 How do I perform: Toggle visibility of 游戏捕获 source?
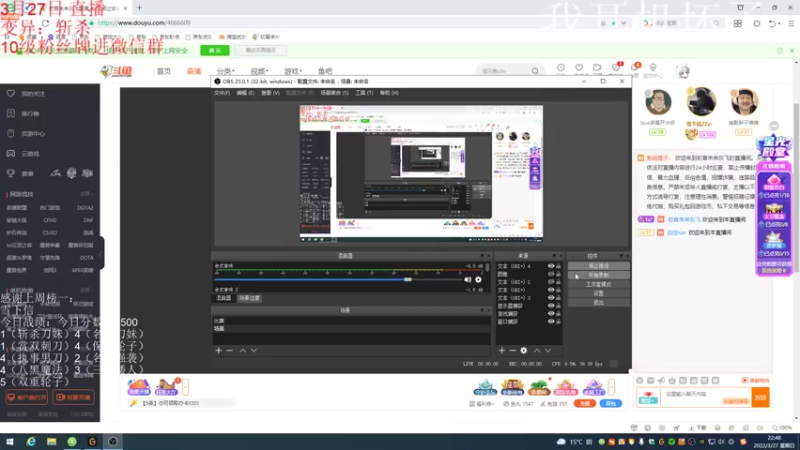tap(551, 314)
